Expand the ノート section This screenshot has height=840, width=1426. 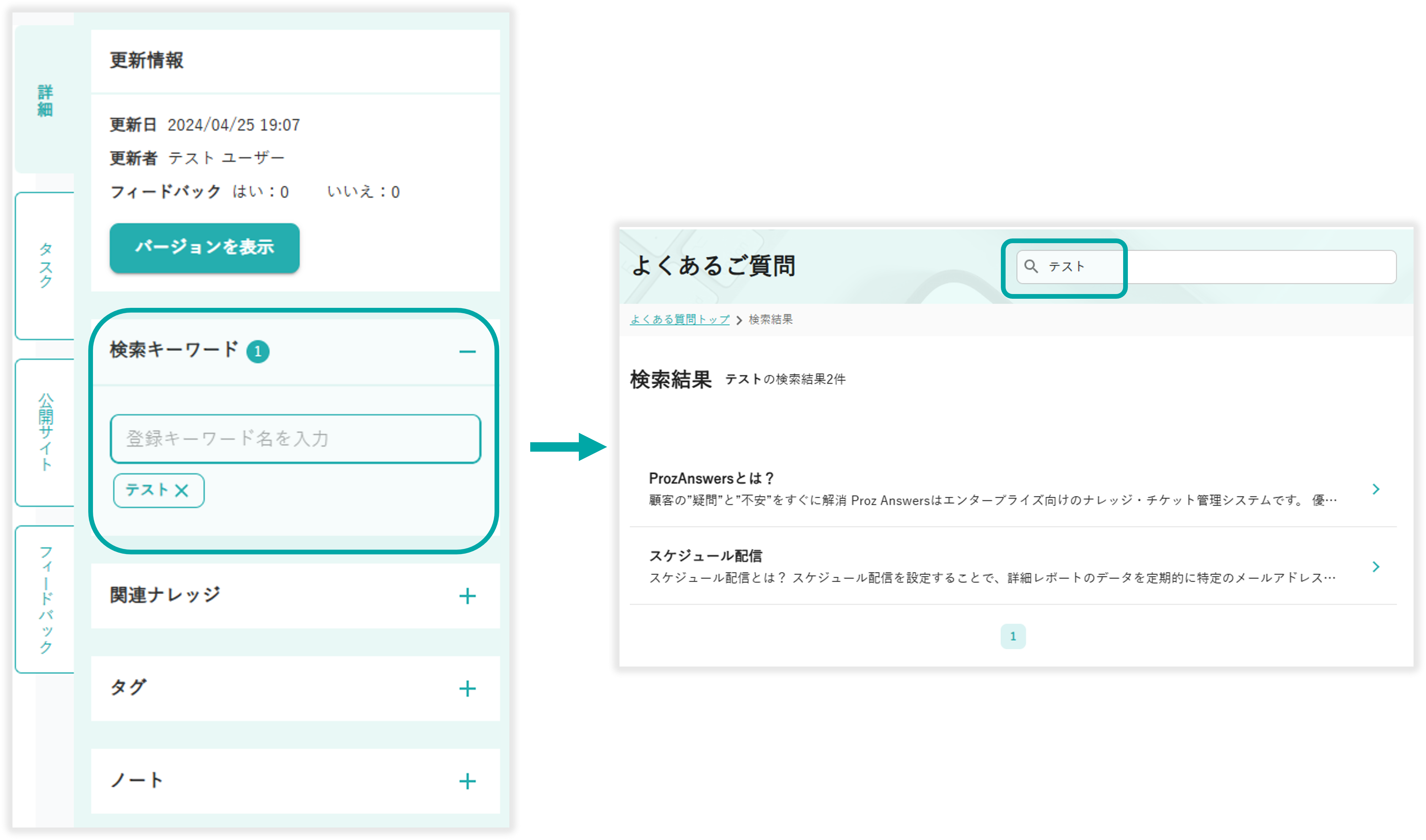467,781
